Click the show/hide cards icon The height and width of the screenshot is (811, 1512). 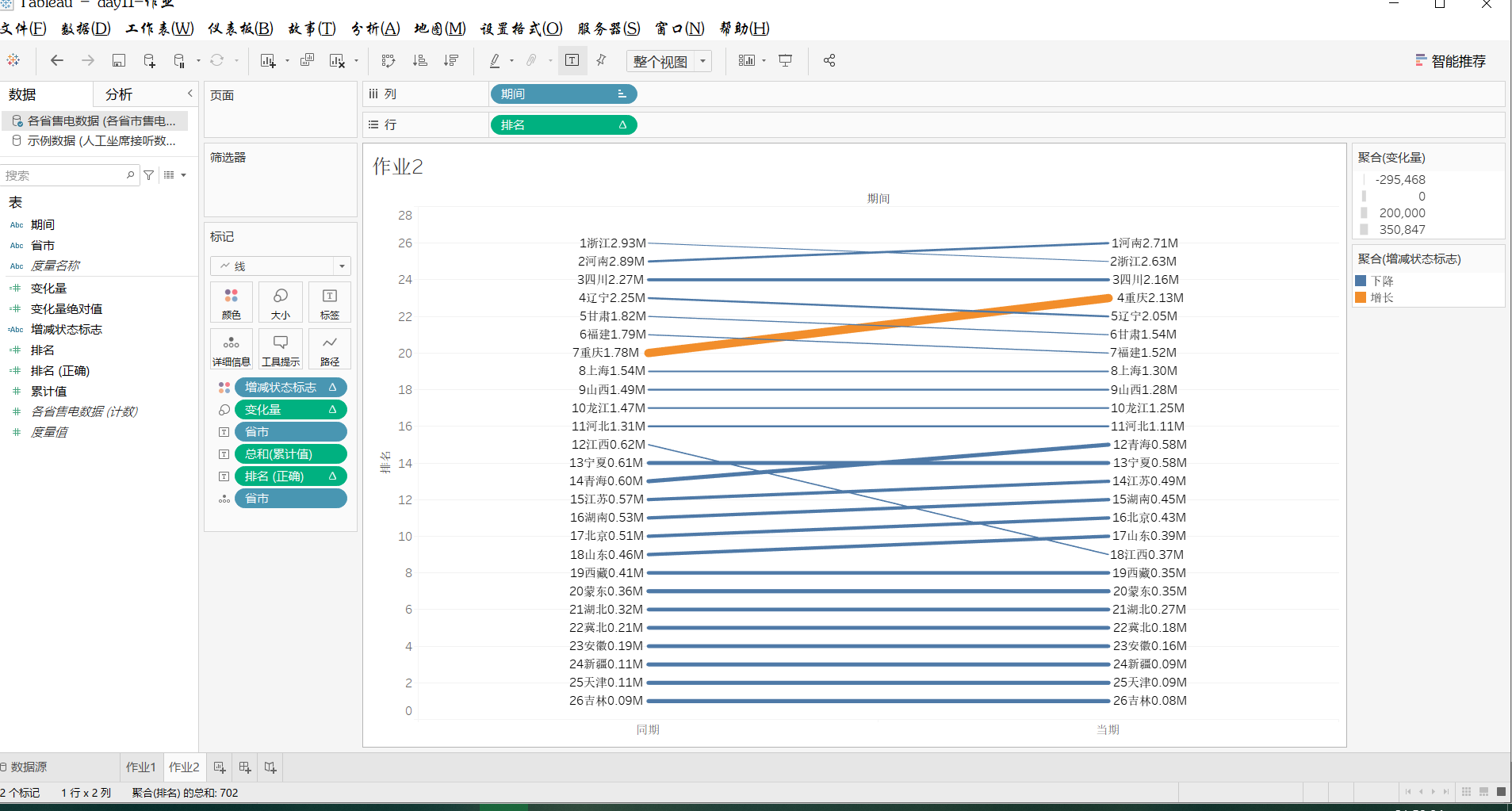point(746,60)
